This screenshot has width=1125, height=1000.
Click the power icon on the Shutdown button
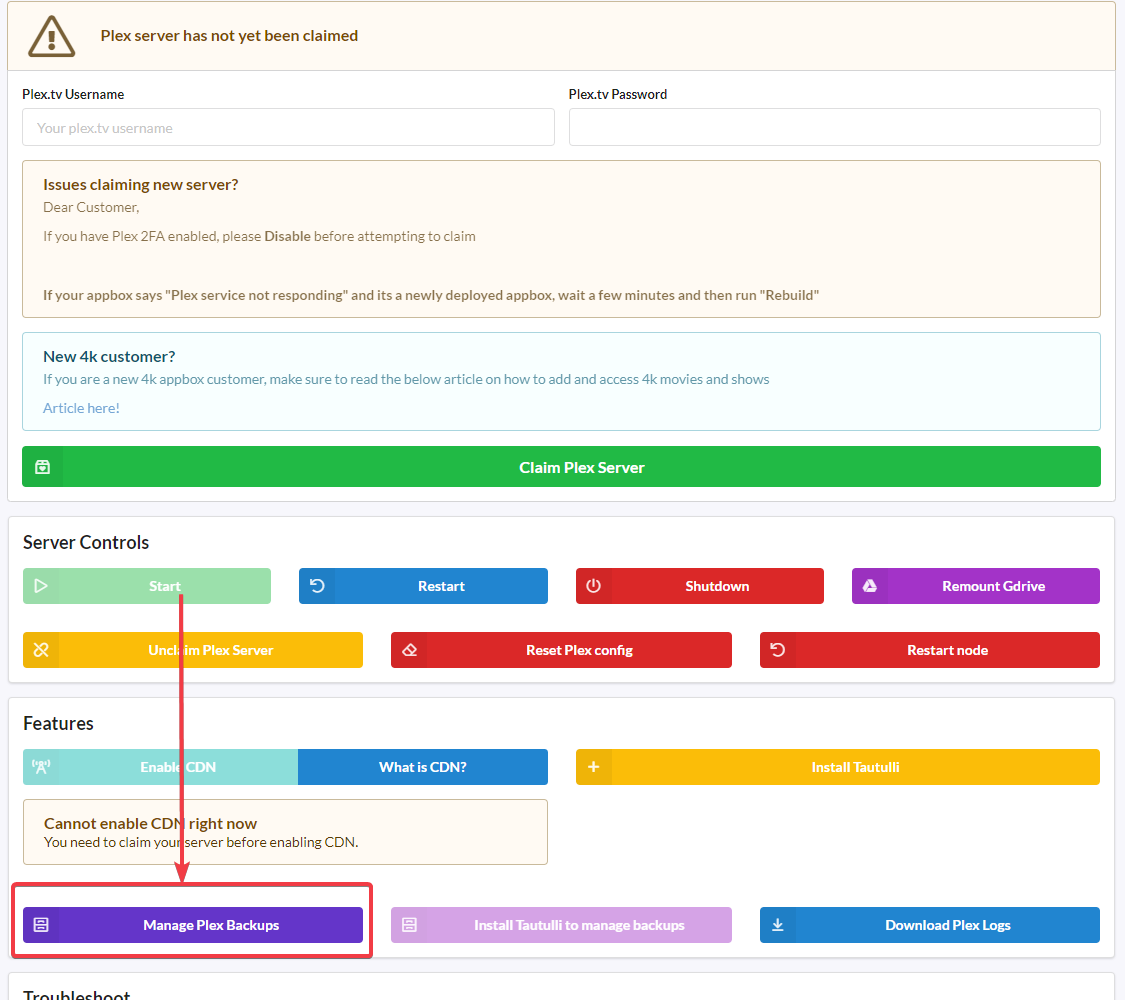pyautogui.click(x=593, y=586)
